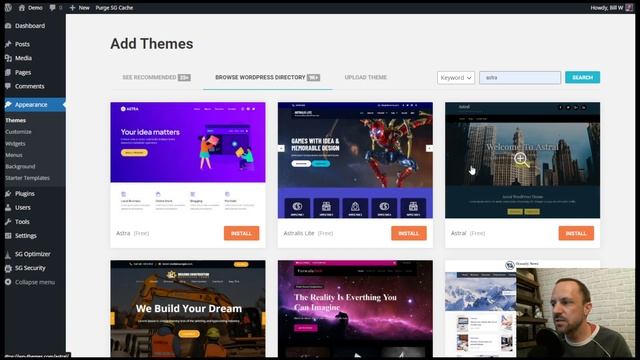This screenshot has height=360, width=640.
Task: Switch to See Recommended tab
Action: pyautogui.click(x=156, y=78)
